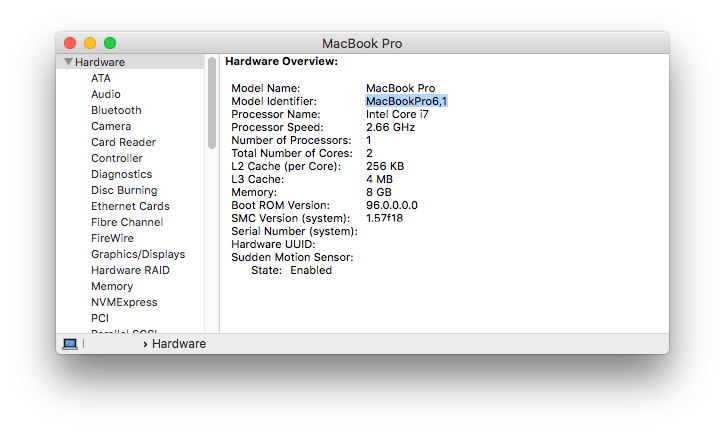Click the sidebar vertical scrollbar thumb
Image resolution: width=725 pixels, height=434 pixels.
click(x=212, y=103)
